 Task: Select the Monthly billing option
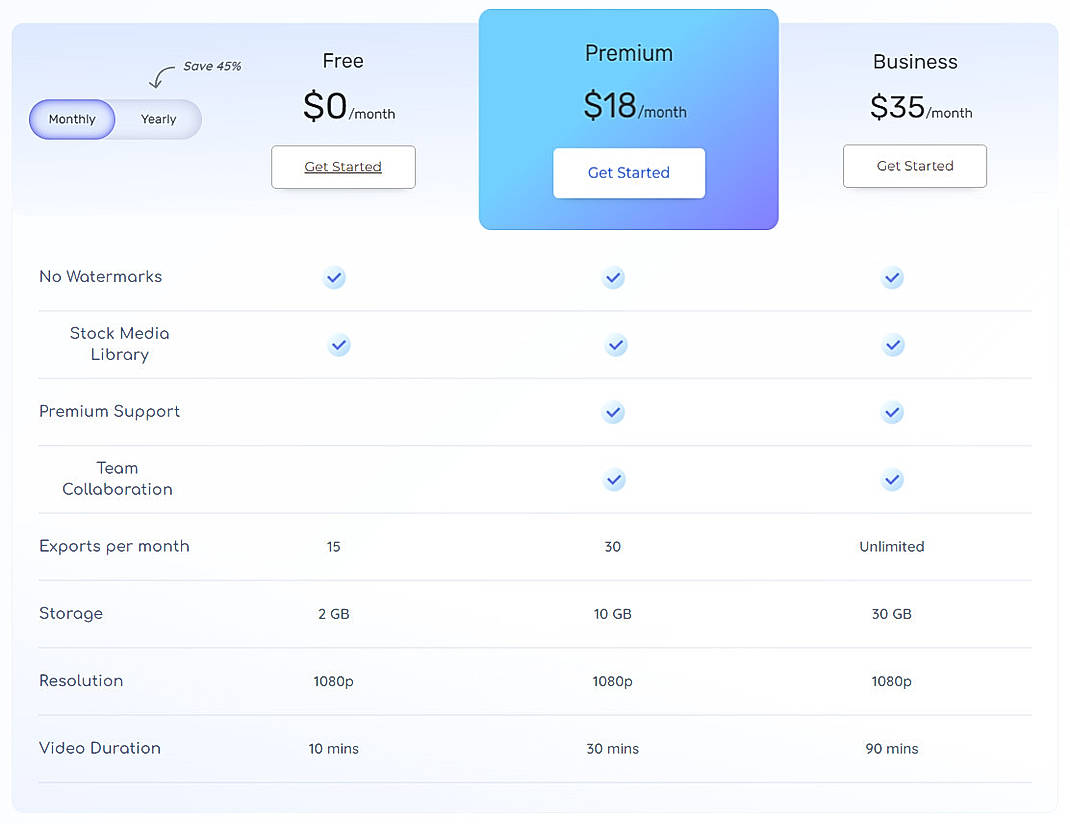coord(71,119)
